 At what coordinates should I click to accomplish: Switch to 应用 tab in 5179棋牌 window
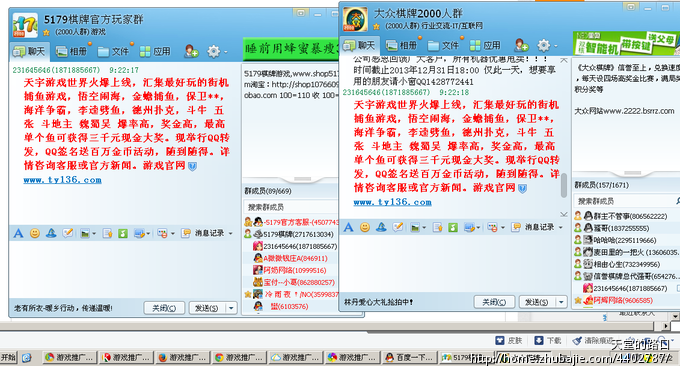pyautogui.click(x=155, y=52)
